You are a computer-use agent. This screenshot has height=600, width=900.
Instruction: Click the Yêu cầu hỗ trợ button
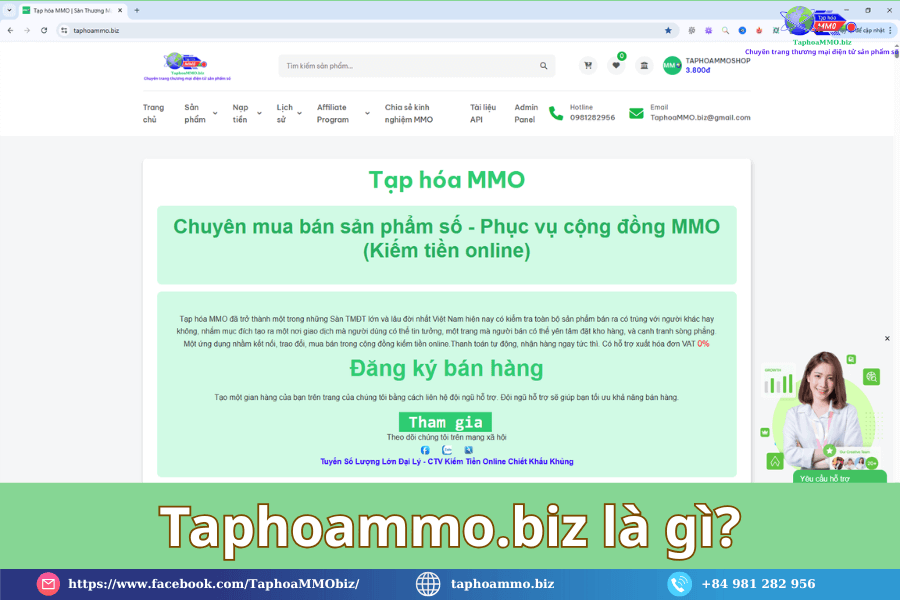[x=826, y=478]
